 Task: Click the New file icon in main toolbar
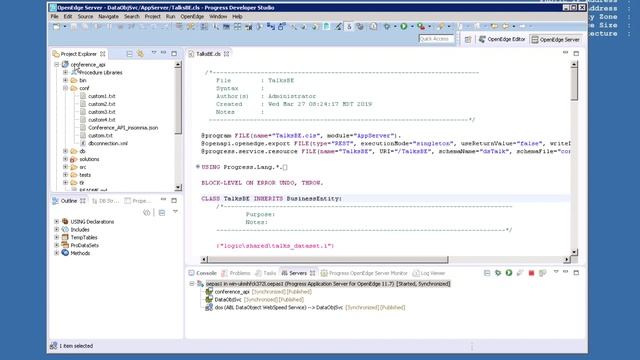coord(56,27)
